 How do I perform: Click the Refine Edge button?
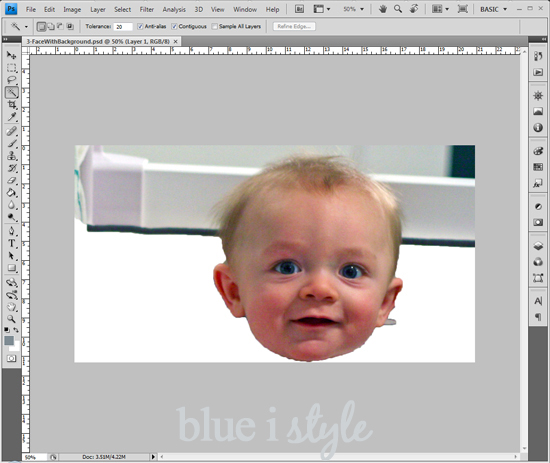[x=294, y=26]
